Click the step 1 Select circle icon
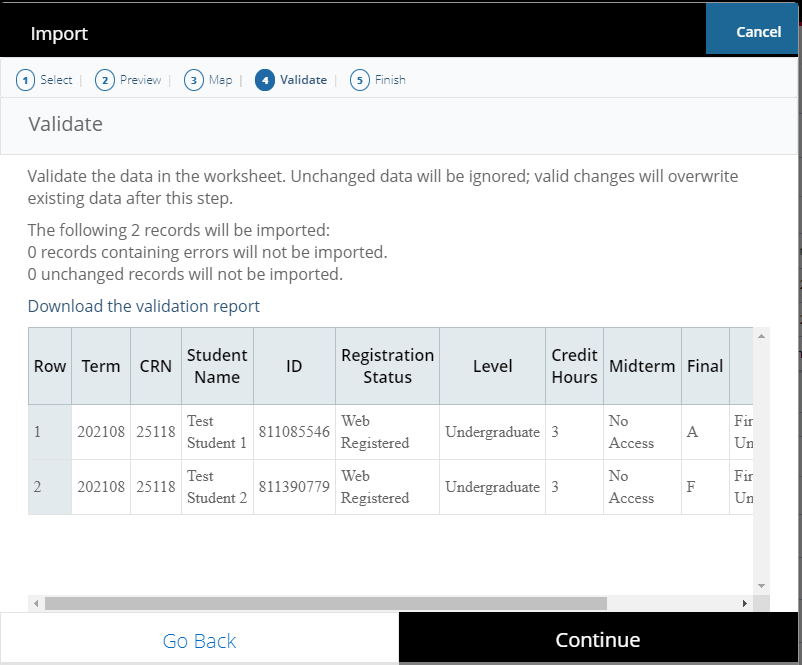This screenshot has height=665, width=802. coord(24,79)
